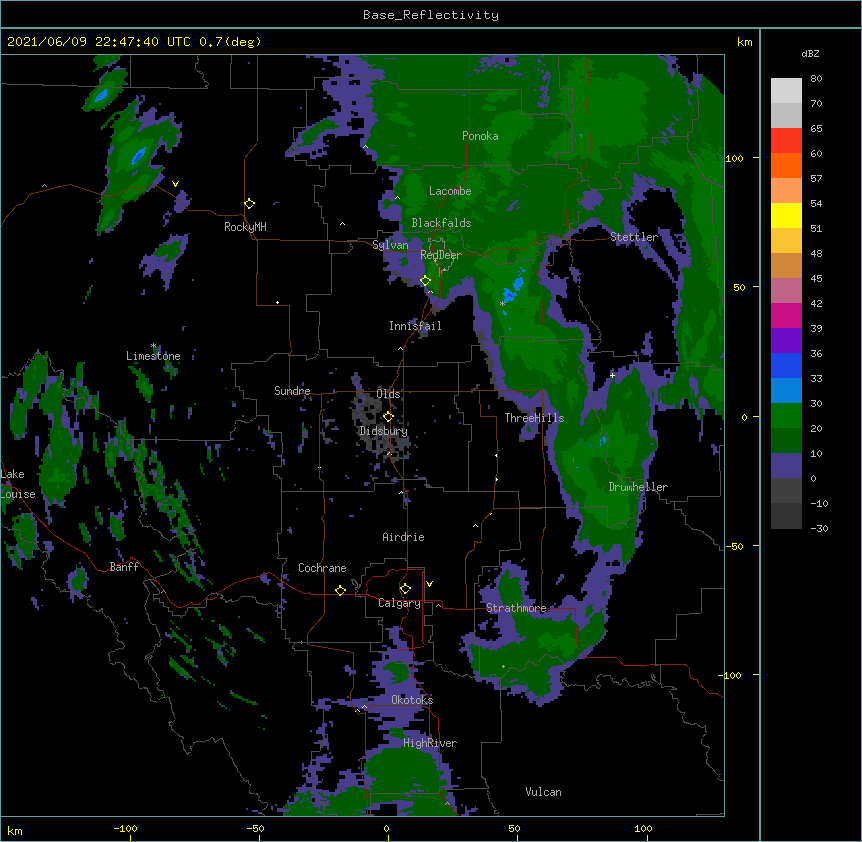Click the yellow V marker east of Calgary
862x842 pixels.
point(429,584)
